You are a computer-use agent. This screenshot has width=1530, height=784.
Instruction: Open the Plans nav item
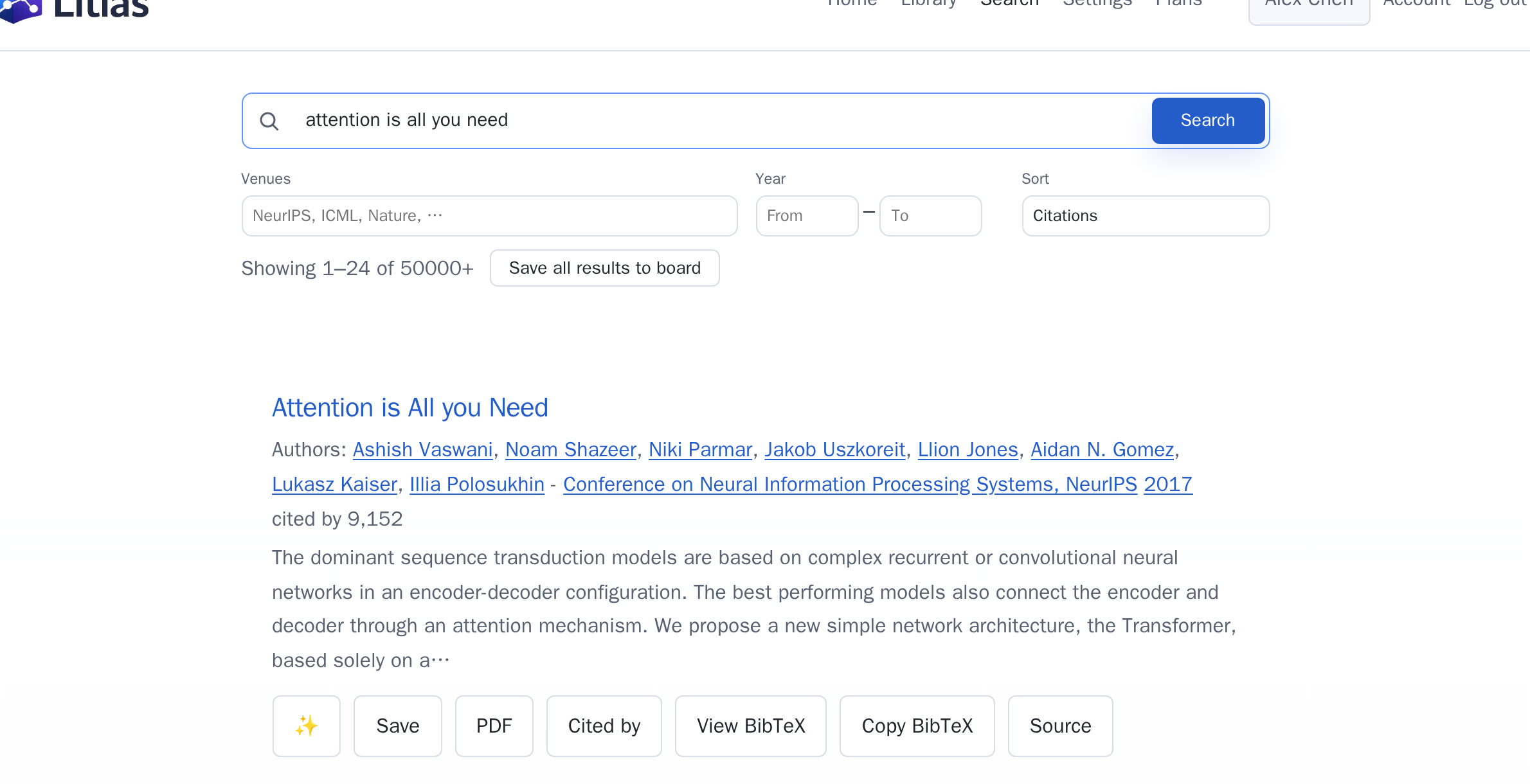coord(1178,3)
